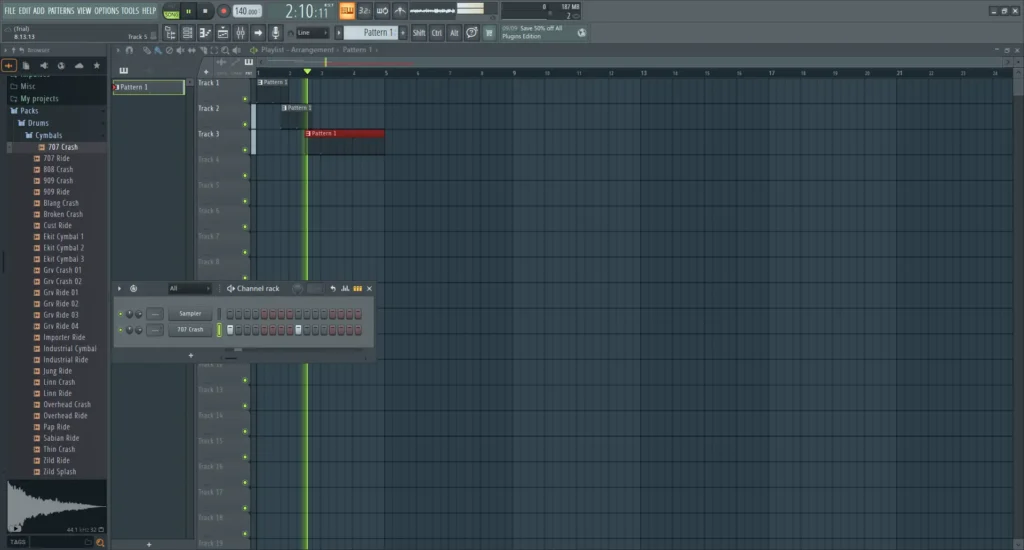Toggle the playlist snap magnet icon
Screen dimensions: 1024x550
point(129,50)
